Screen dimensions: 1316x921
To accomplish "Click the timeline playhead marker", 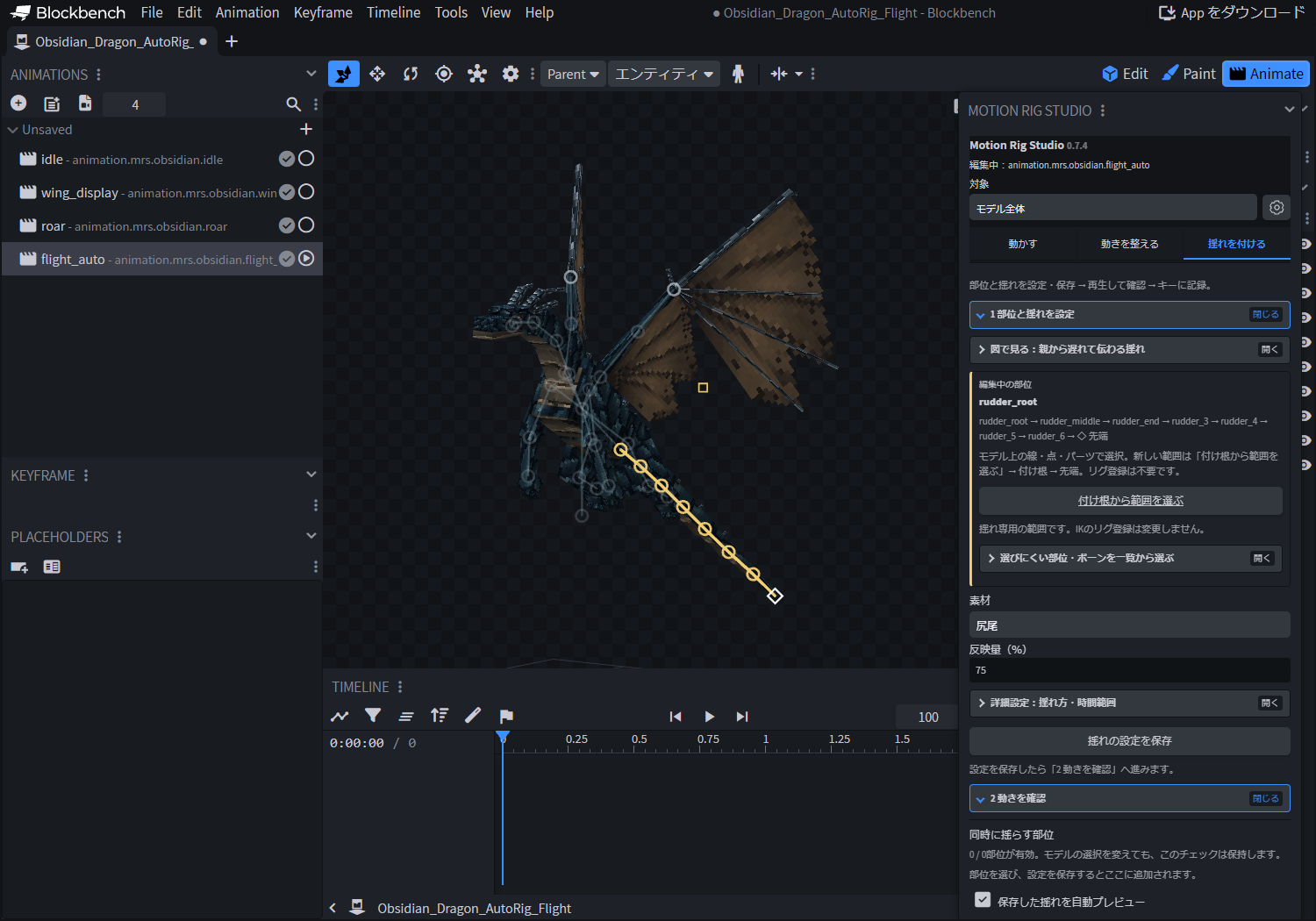I will [503, 738].
